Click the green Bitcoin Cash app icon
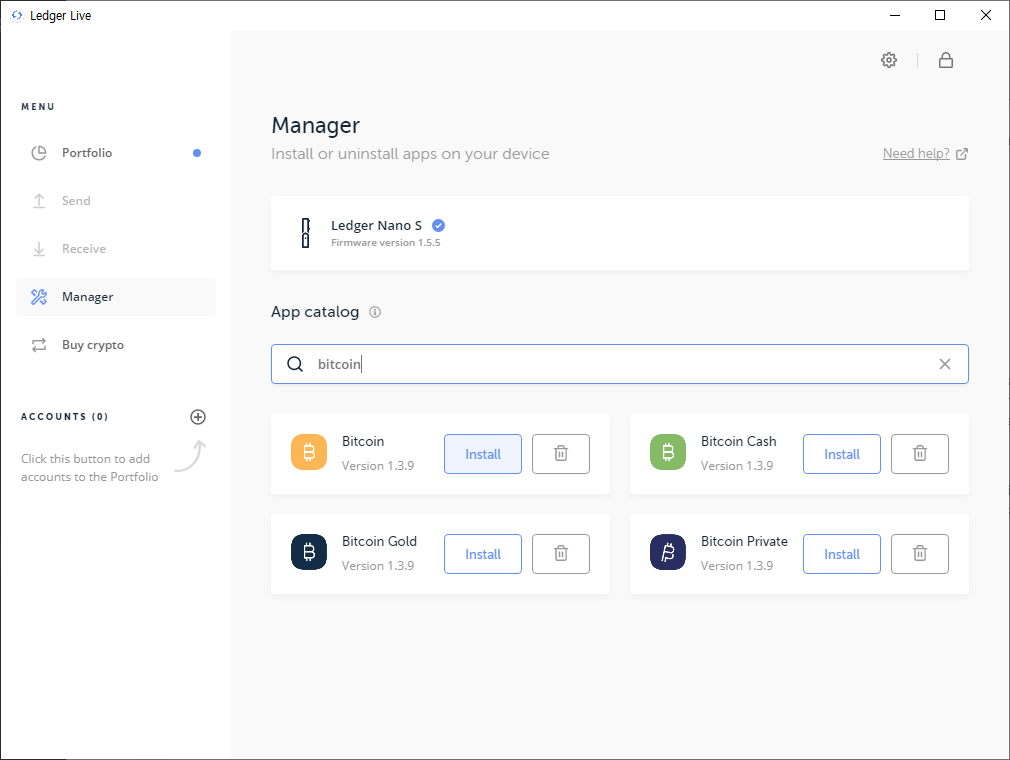The image size is (1010, 760). [x=668, y=452]
